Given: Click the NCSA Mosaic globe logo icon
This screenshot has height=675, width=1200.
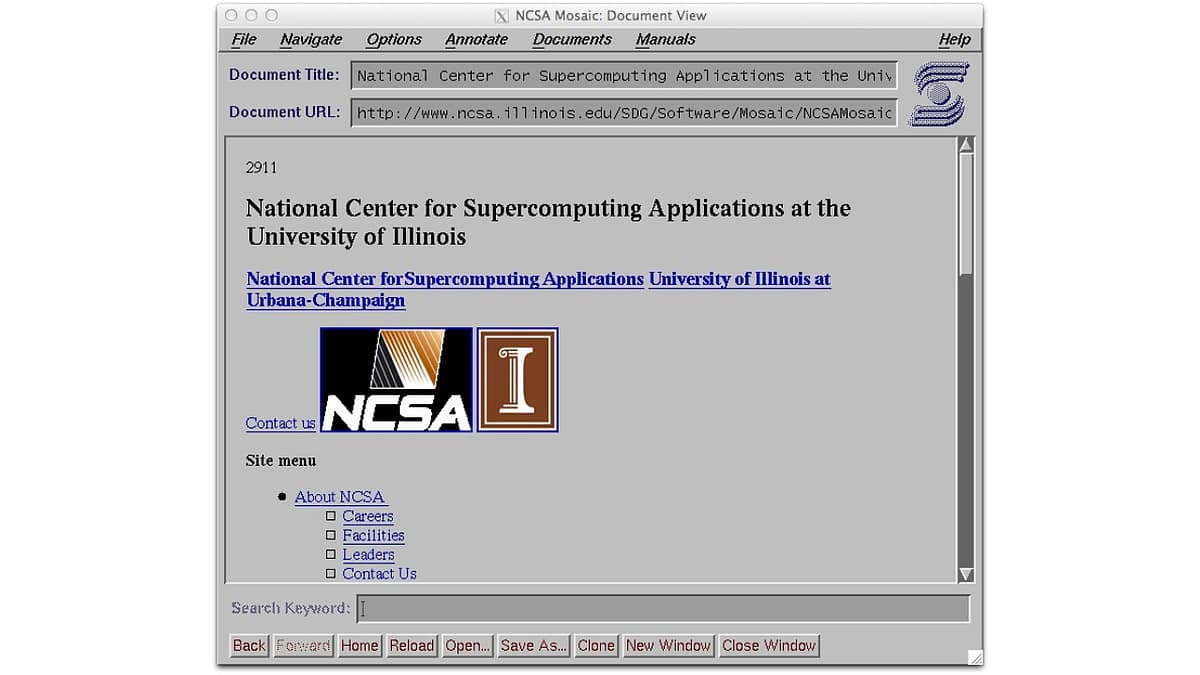Looking at the screenshot, I should 939,94.
